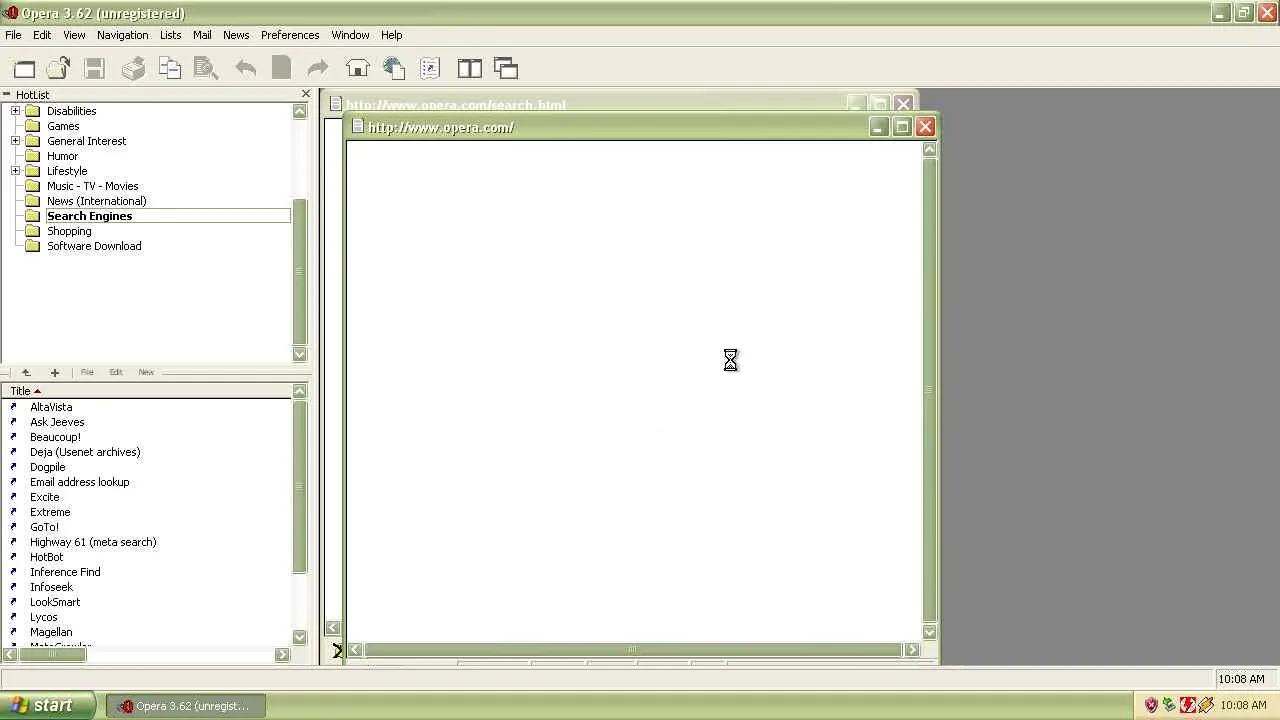
Task: Click the Tile windows vertically icon
Action: tap(469, 68)
